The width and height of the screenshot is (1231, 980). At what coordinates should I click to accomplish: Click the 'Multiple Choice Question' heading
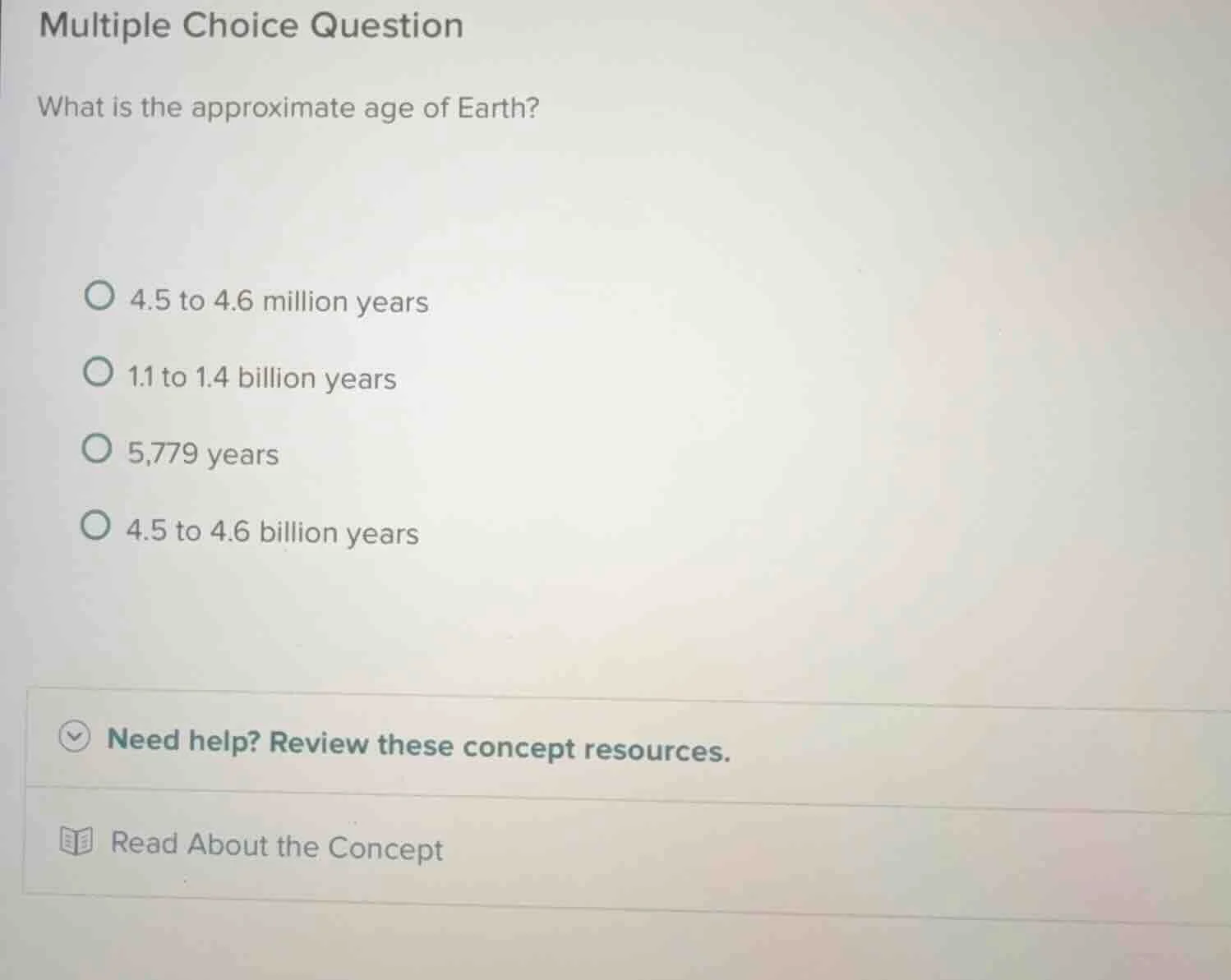pos(251,25)
